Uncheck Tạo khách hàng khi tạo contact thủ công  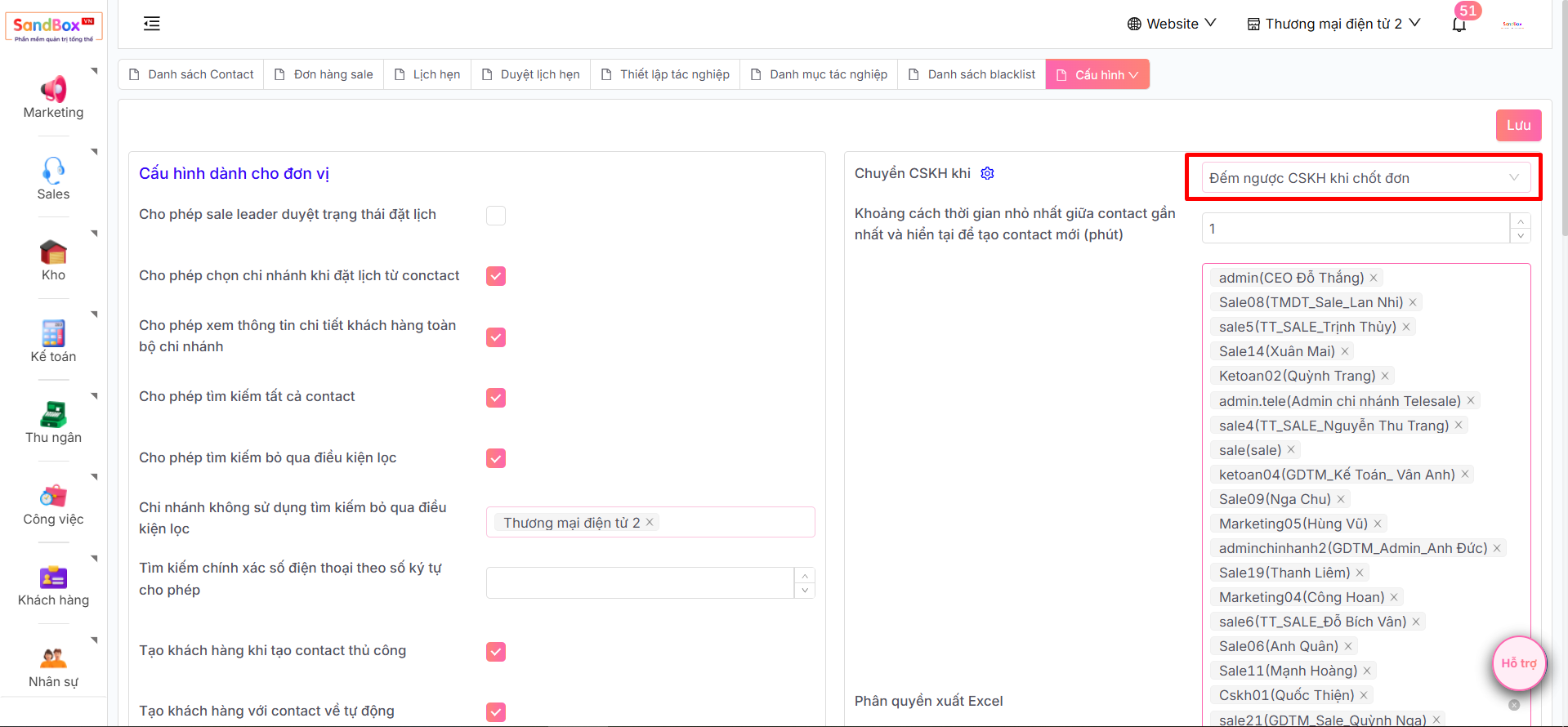496,652
